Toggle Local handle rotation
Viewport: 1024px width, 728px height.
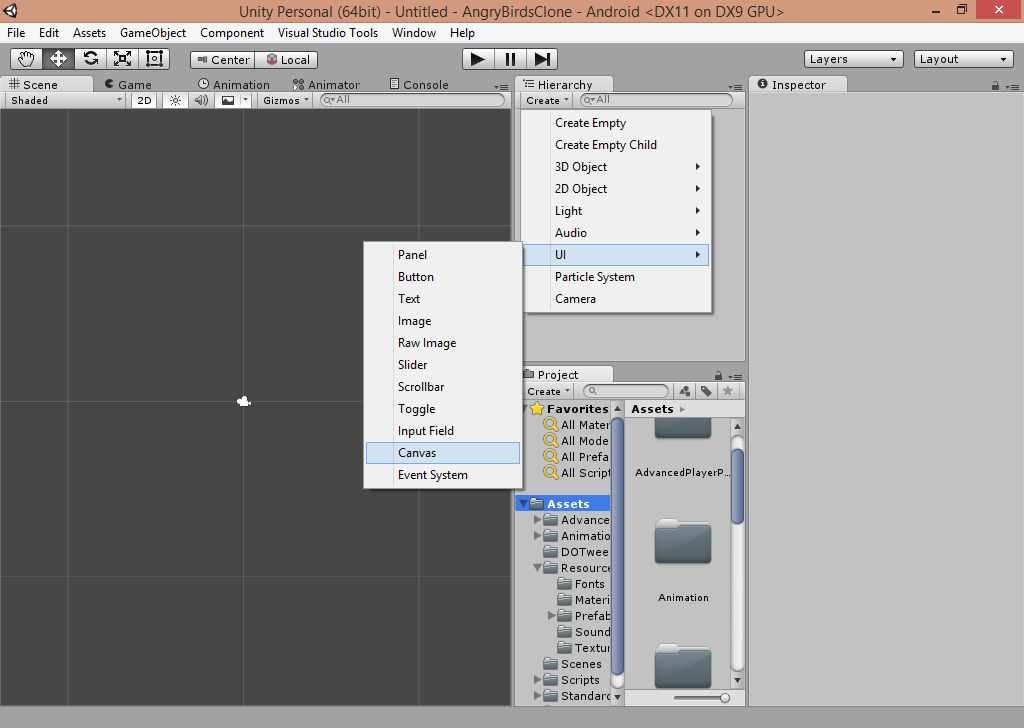point(287,59)
